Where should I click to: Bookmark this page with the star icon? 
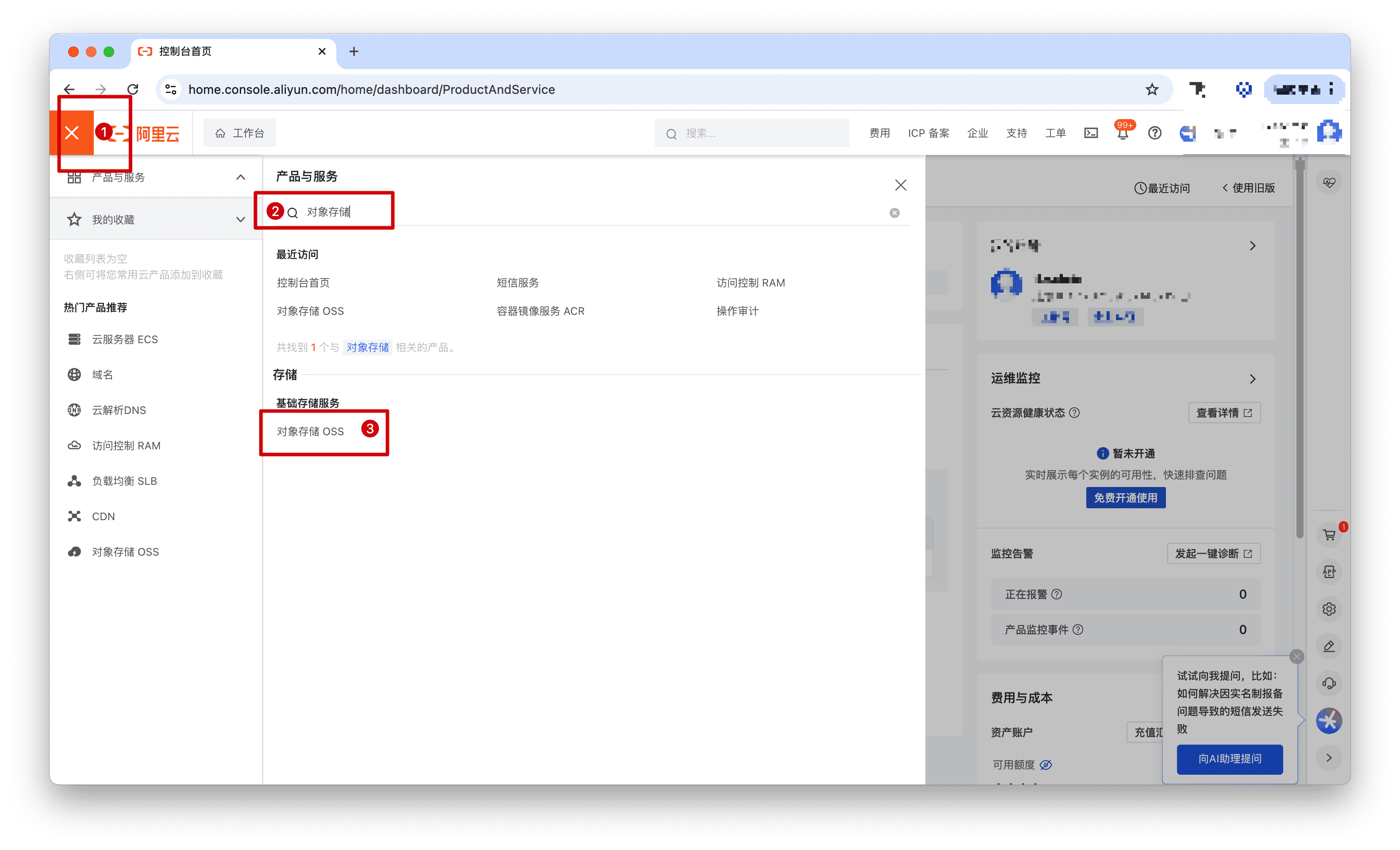point(1152,89)
